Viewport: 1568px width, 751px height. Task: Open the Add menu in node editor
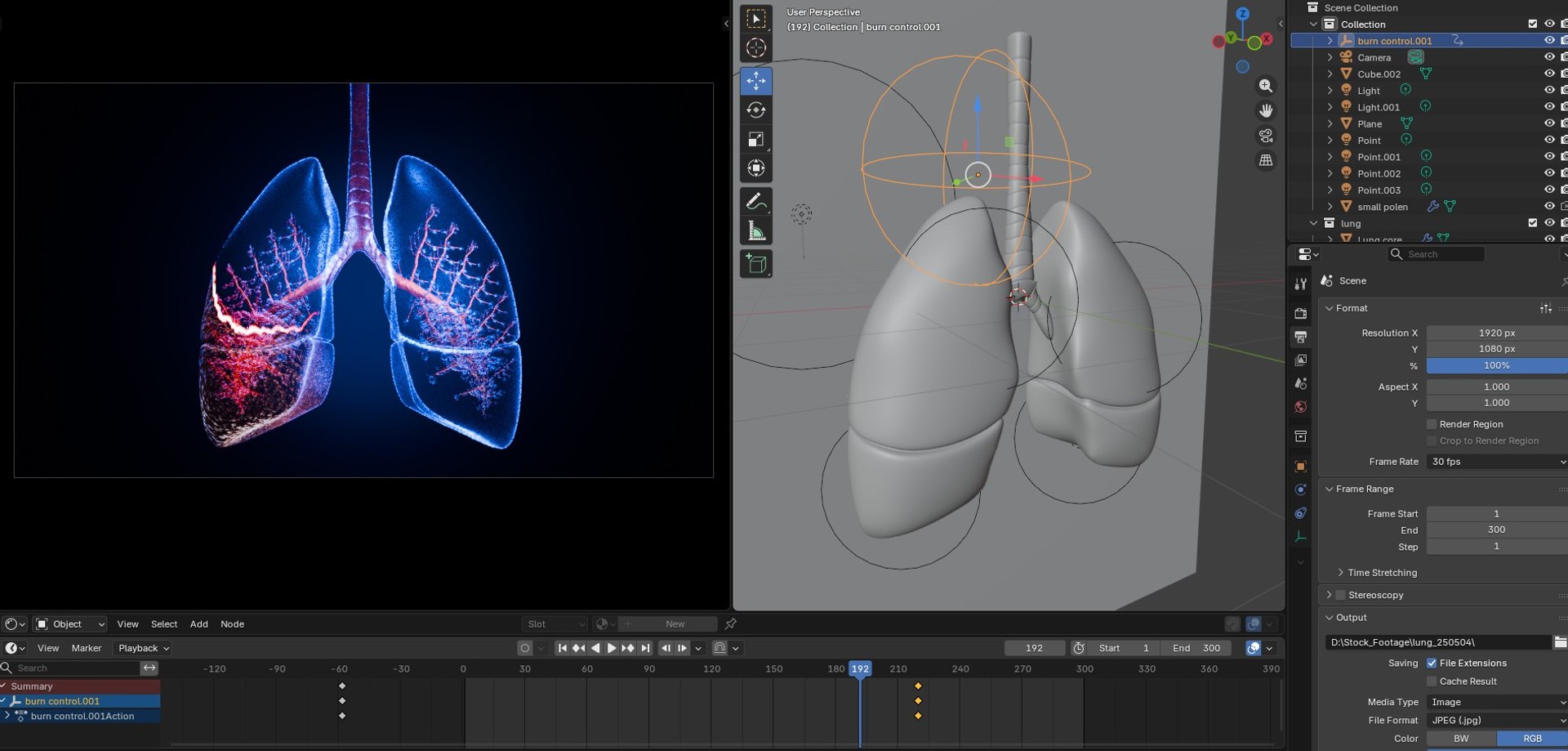[x=199, y=624]
